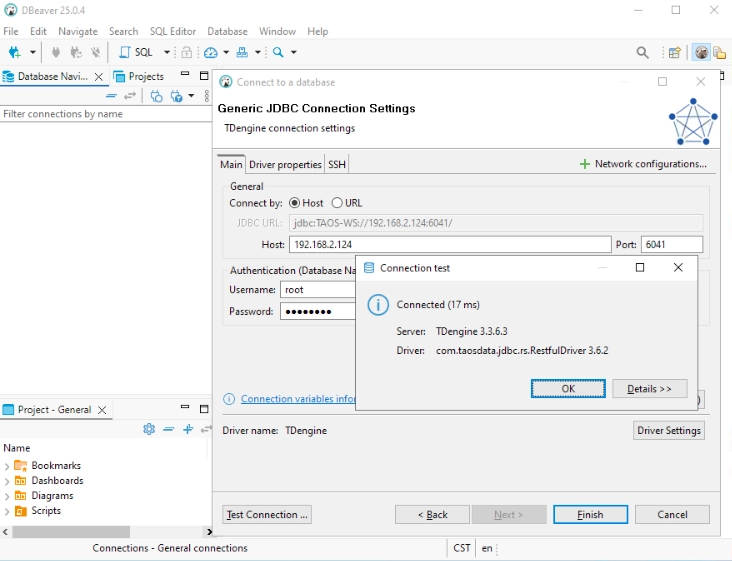The image size is (732, 561).
Task: Close the Database Navigator tab
Action: [x=99, y=77]
